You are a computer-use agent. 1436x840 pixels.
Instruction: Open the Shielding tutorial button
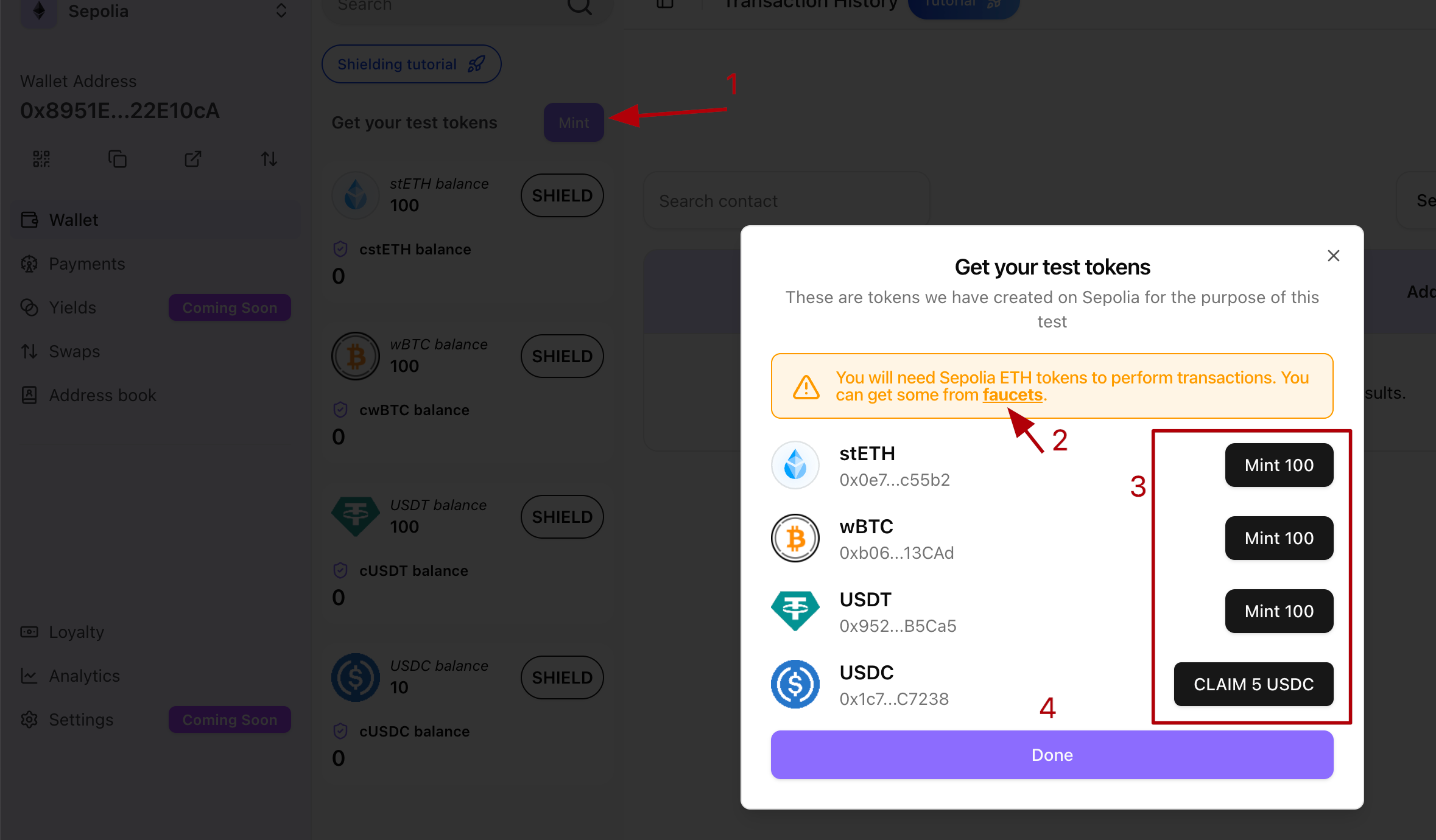click(x=411, y=64)
